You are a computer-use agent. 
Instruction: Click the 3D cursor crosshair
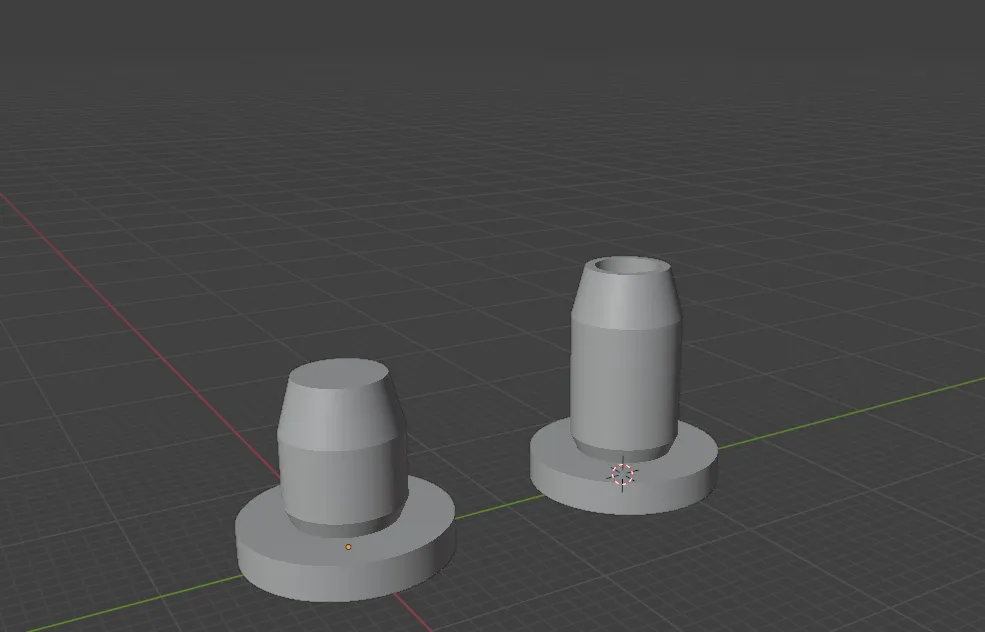click(623, 474)
